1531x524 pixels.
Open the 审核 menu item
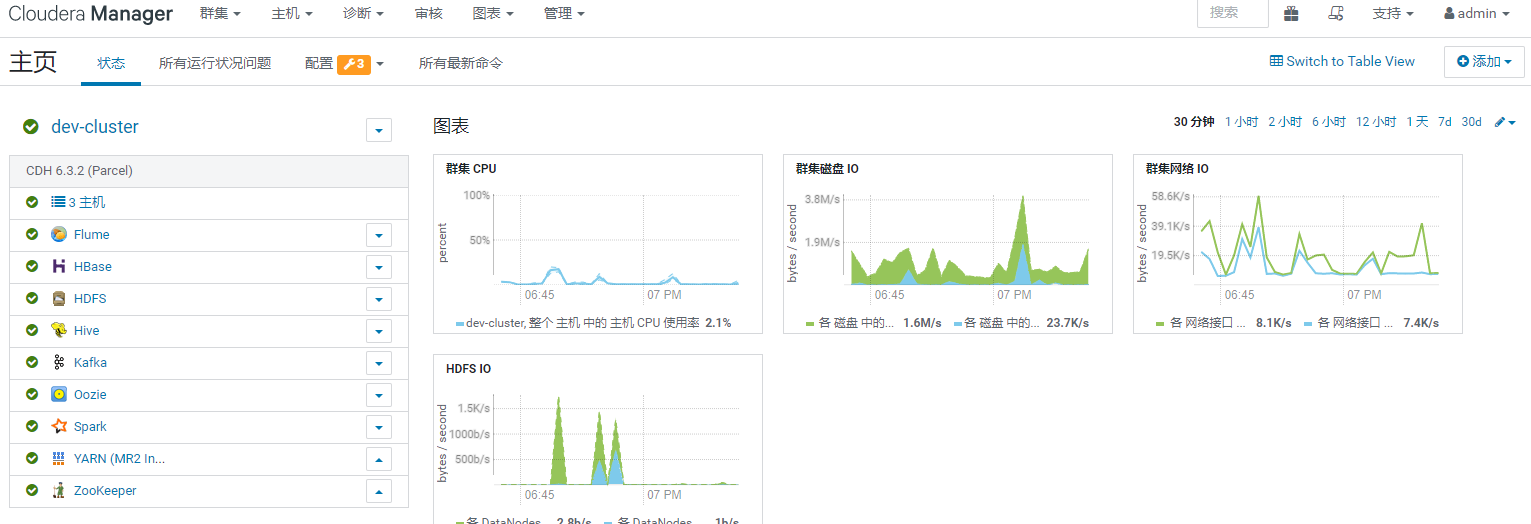coord(428,14)
